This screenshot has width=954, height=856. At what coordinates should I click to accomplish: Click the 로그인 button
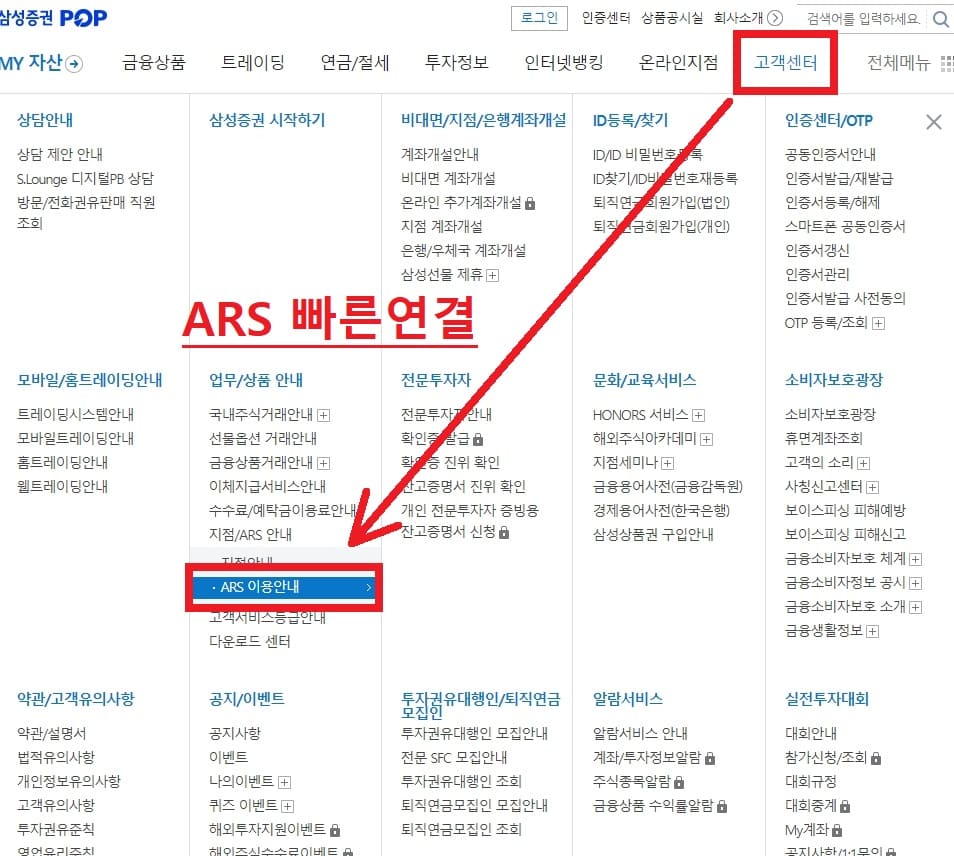[539, 18]
